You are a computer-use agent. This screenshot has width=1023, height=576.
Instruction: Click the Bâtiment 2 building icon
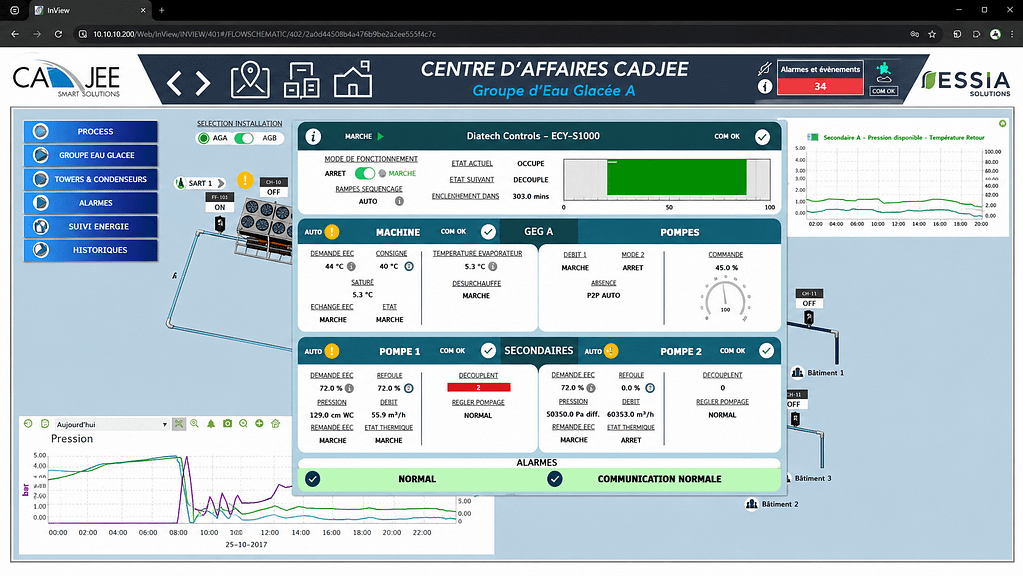[x=752, y=504]
